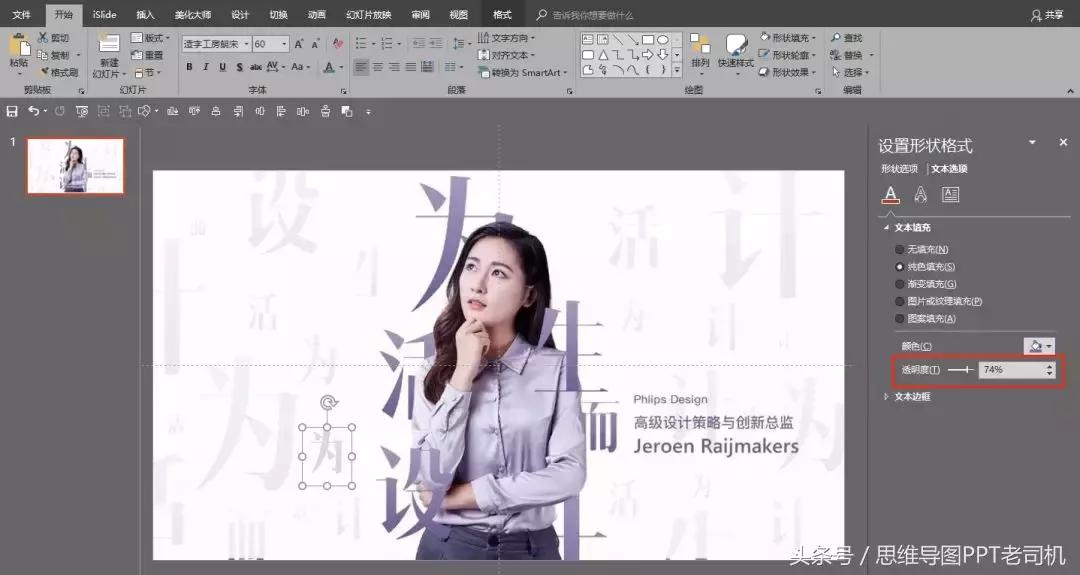The height and width of the screenshot is (575, 1080).
Task: Clear all formatting eraser icon
Action: pyautogui.click(x=338, y=44)
